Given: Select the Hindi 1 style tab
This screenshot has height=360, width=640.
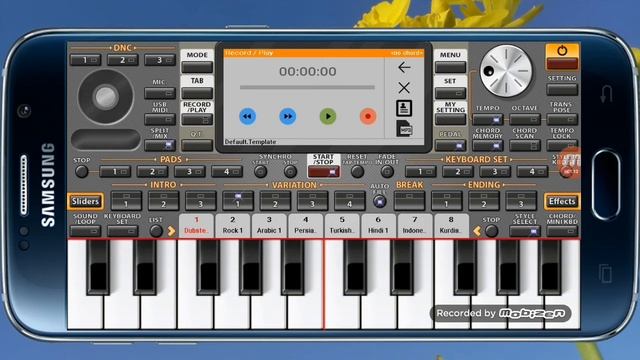Looking at the screenshot, I should (x=378, y=225).
